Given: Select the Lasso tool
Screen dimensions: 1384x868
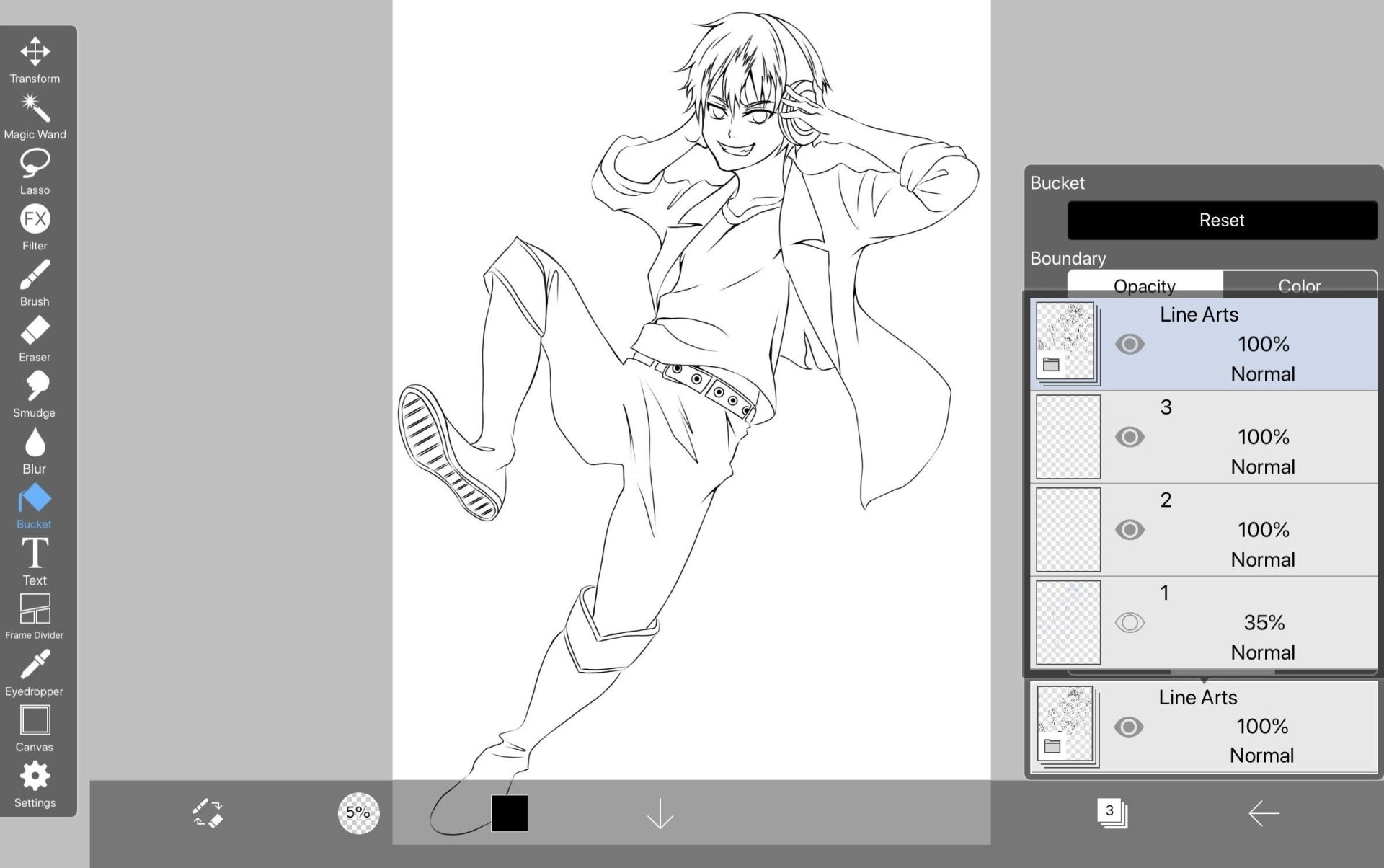Looking at the screenshot, I should click(35, 172).
